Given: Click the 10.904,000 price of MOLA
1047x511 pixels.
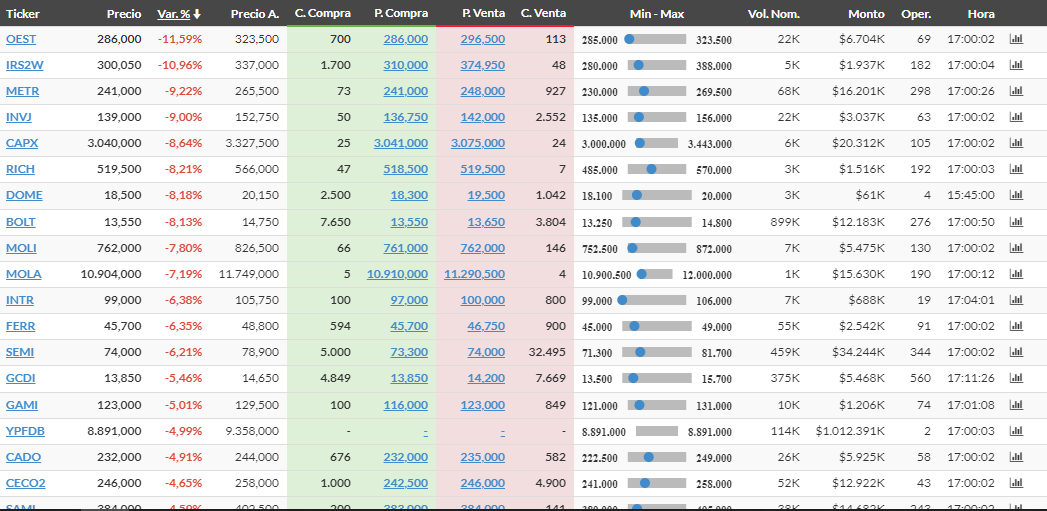Looking at the screenshot, I should (111, 275).
